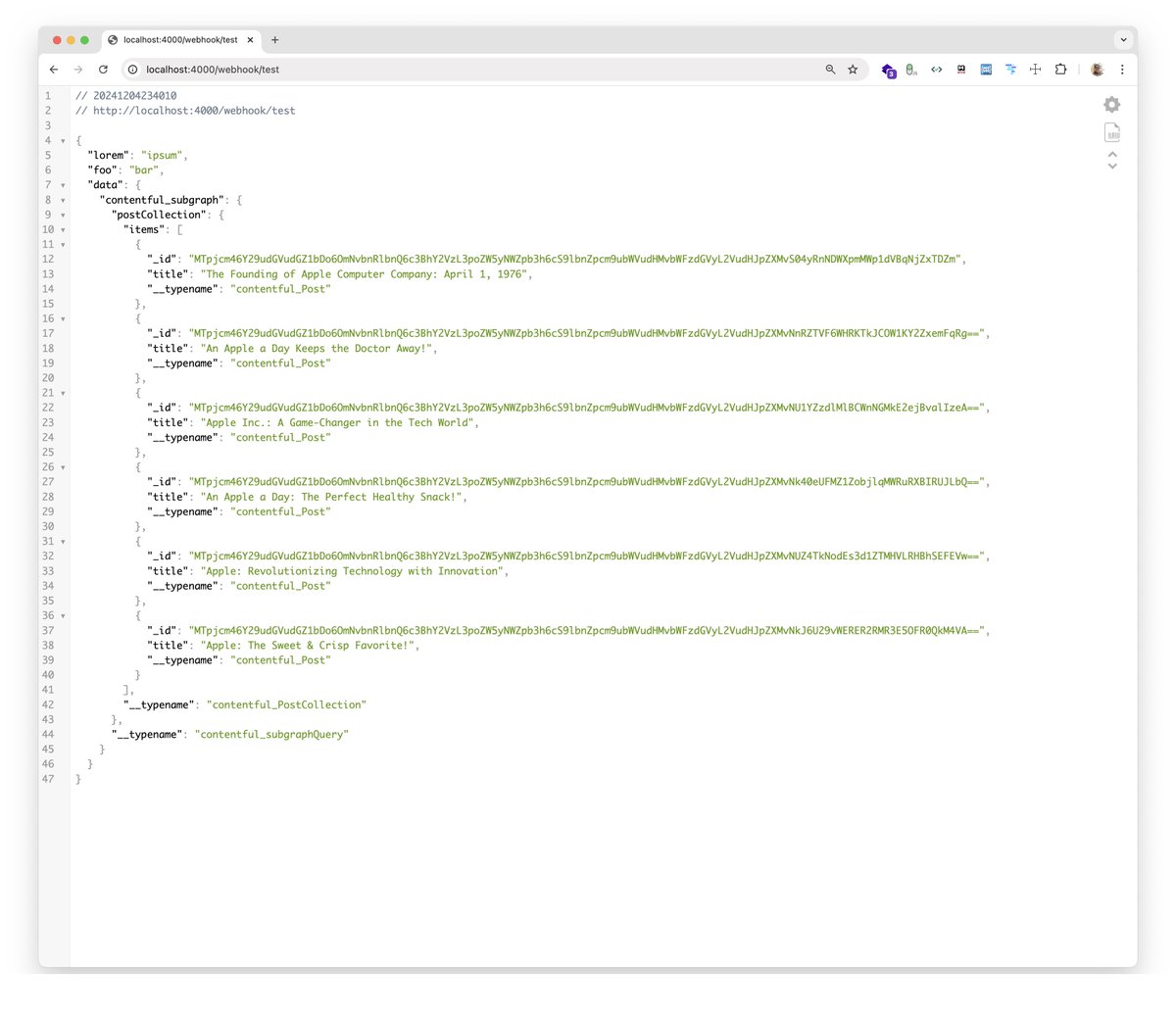The image size is (1176, 1018).
Task: Click the _id string ending in ZxTDZm
Action: click(x=577, y=260)
